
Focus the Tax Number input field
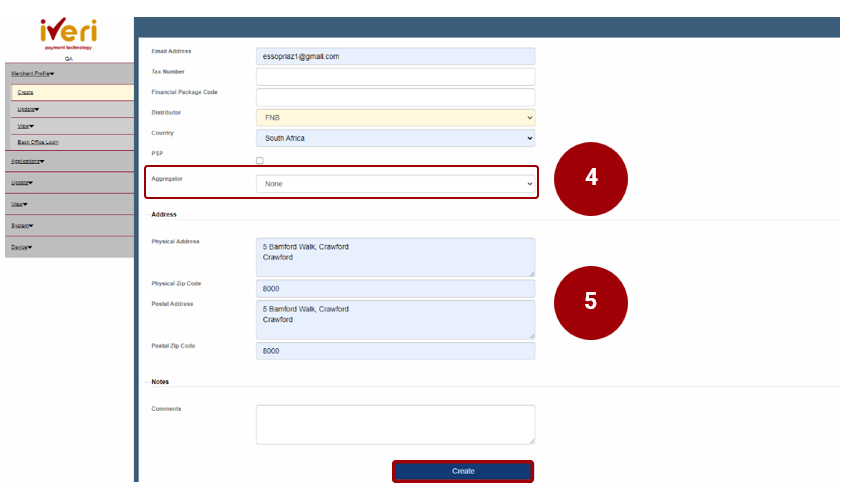point(395,77)
